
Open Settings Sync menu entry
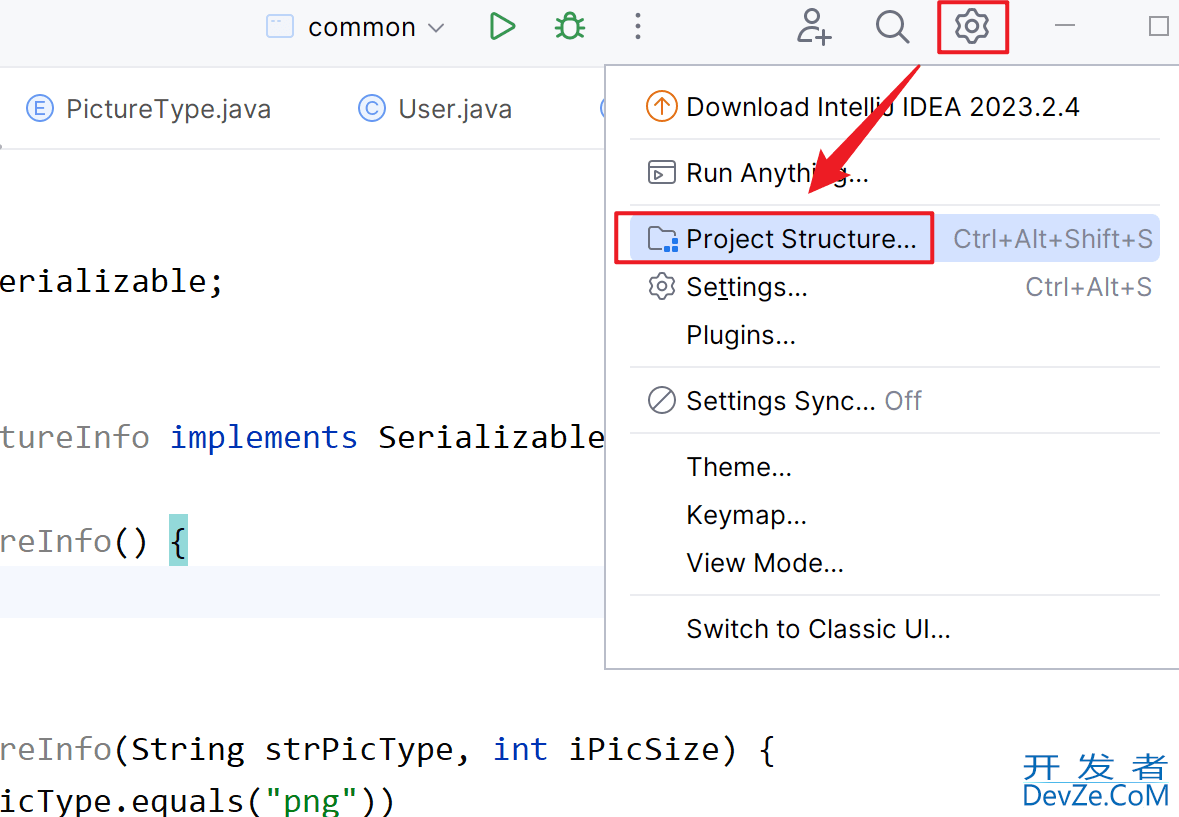tap(894, 401)
